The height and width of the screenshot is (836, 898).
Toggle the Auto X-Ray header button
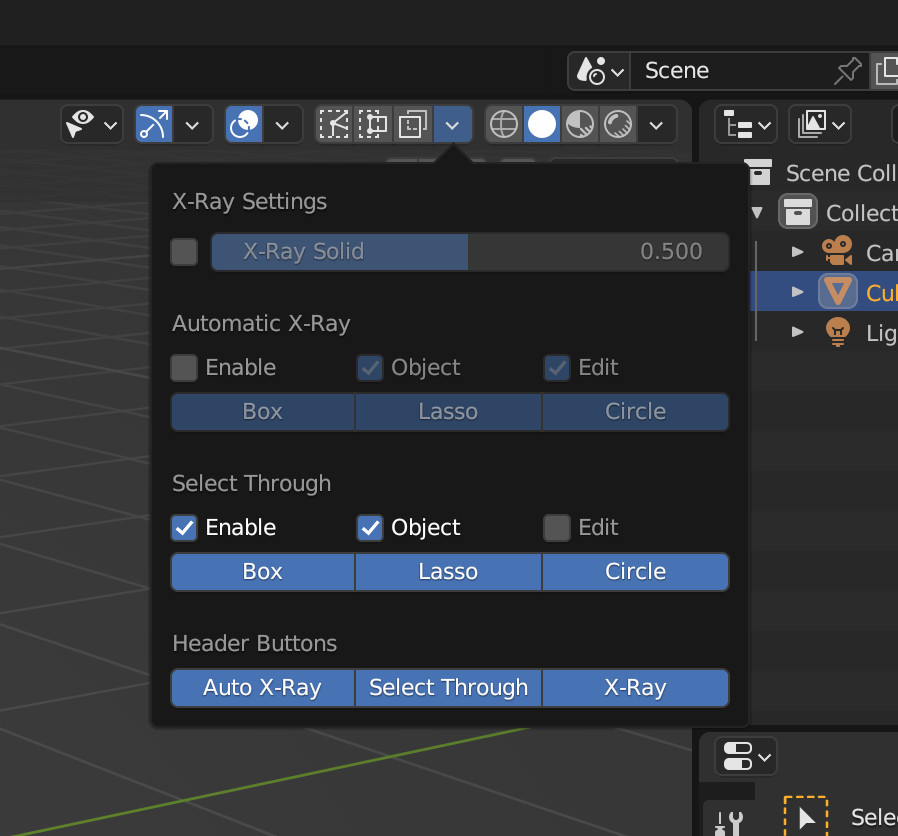pyautogui.click(x=263, y=688)
